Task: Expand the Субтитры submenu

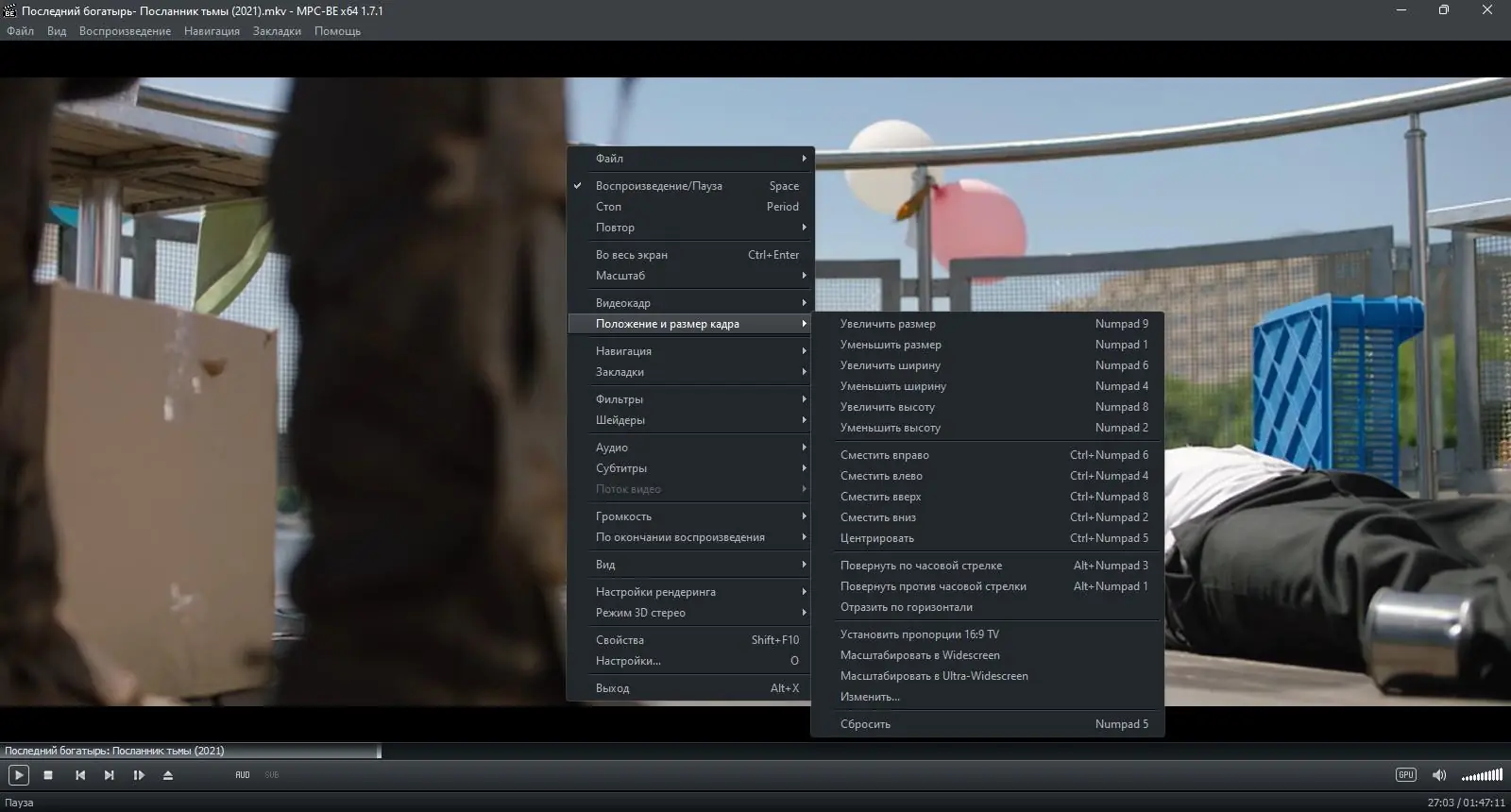Action: [689, 468]
